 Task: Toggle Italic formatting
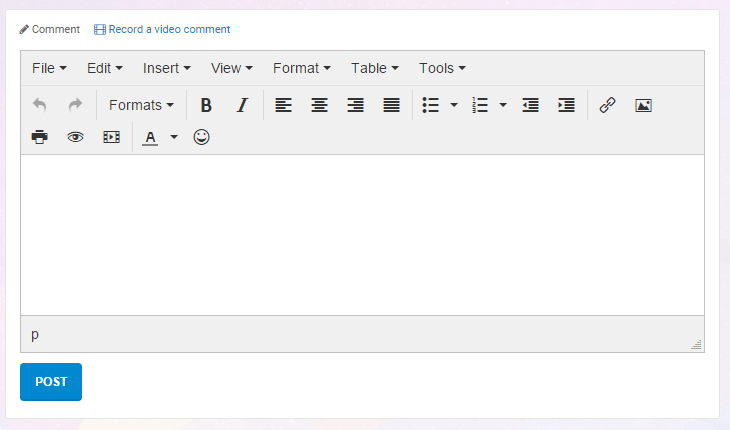tap(242, 105)
